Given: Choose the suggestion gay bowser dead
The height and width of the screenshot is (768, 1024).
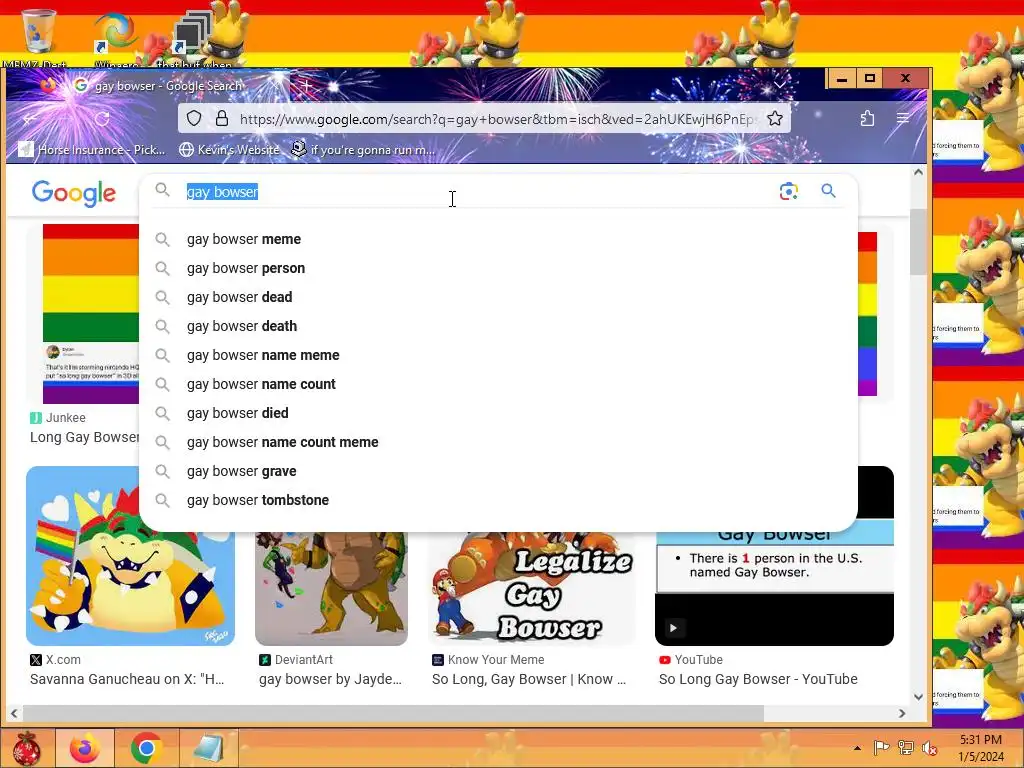Looking at the screenshot, I should 499,297.
